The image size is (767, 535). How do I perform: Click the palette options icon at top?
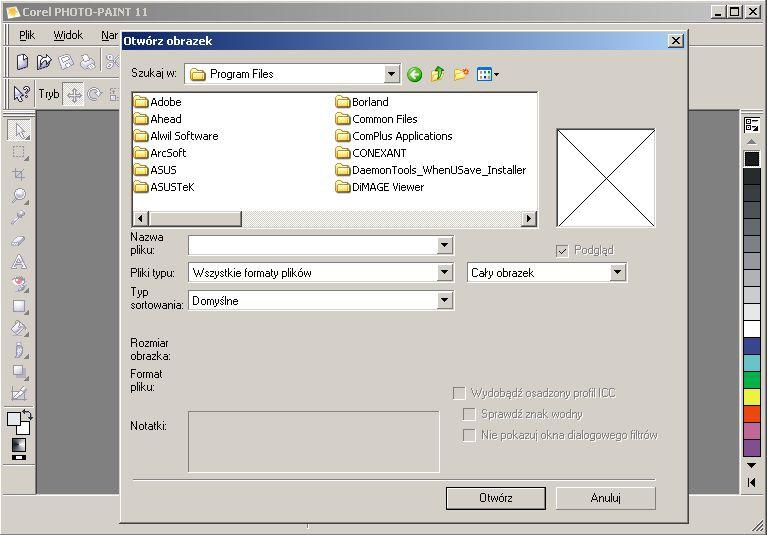pyautogui.click(x=751, y=124)
